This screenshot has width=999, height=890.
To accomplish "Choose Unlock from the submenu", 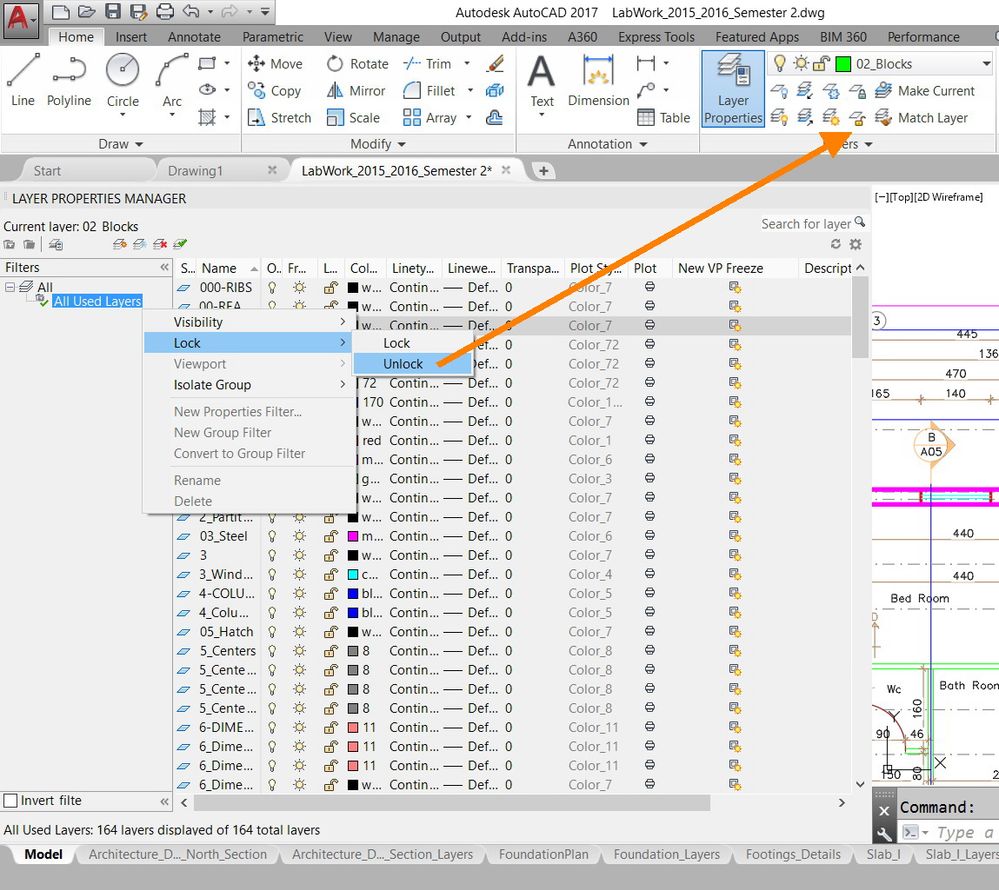I will 412,364.
